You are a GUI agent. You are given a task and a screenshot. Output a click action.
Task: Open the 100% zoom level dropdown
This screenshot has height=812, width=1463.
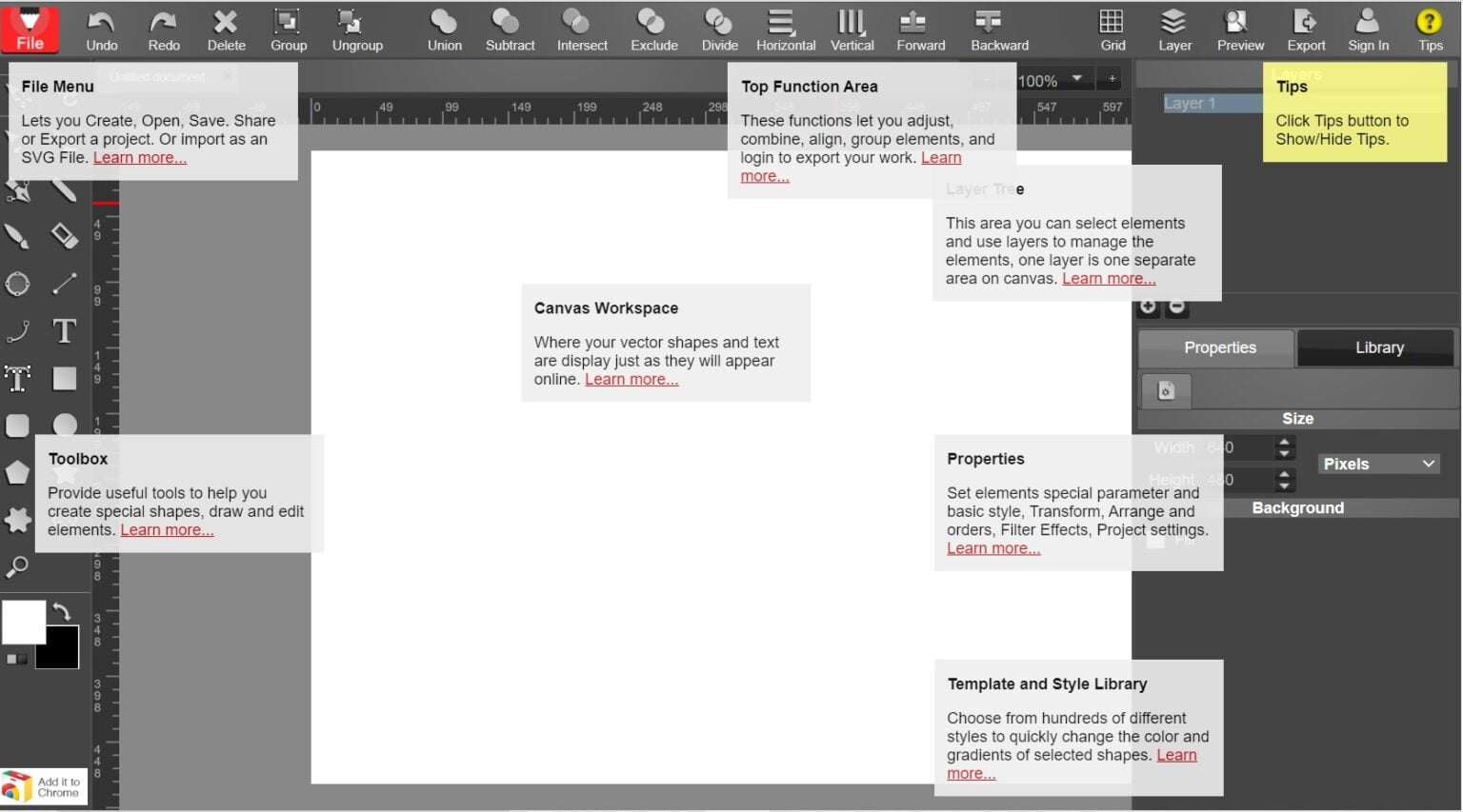click(x=1051, y=80)
